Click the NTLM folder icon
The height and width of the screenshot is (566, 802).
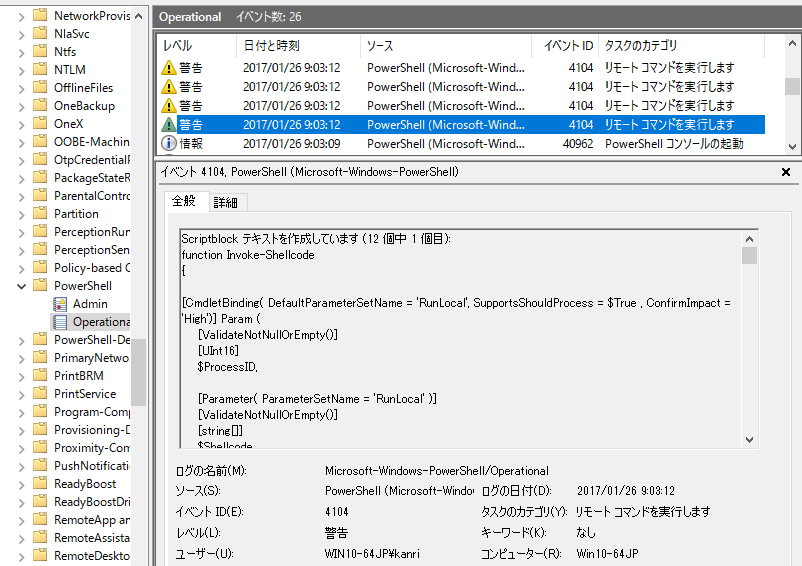[x=40, y=70]
